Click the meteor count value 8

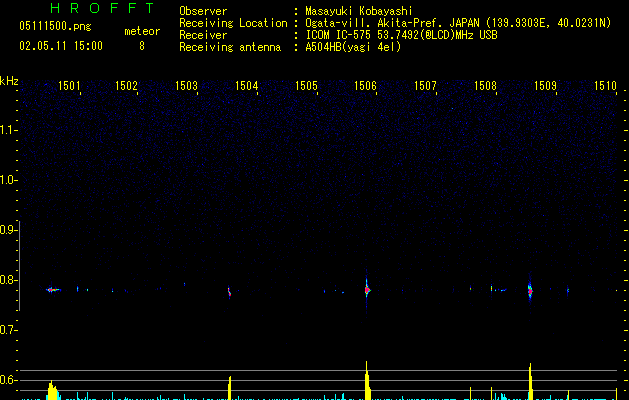(142, 46)
